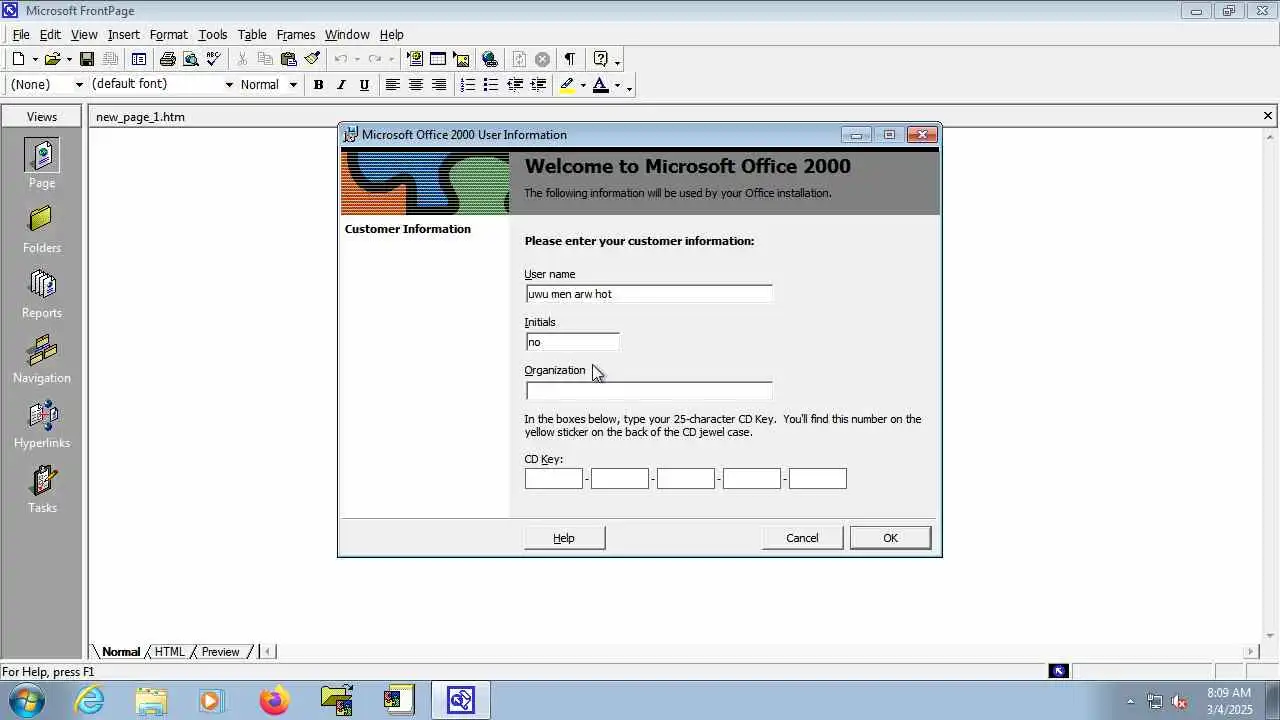Click the Increase Indent icon

coord(538,85)
